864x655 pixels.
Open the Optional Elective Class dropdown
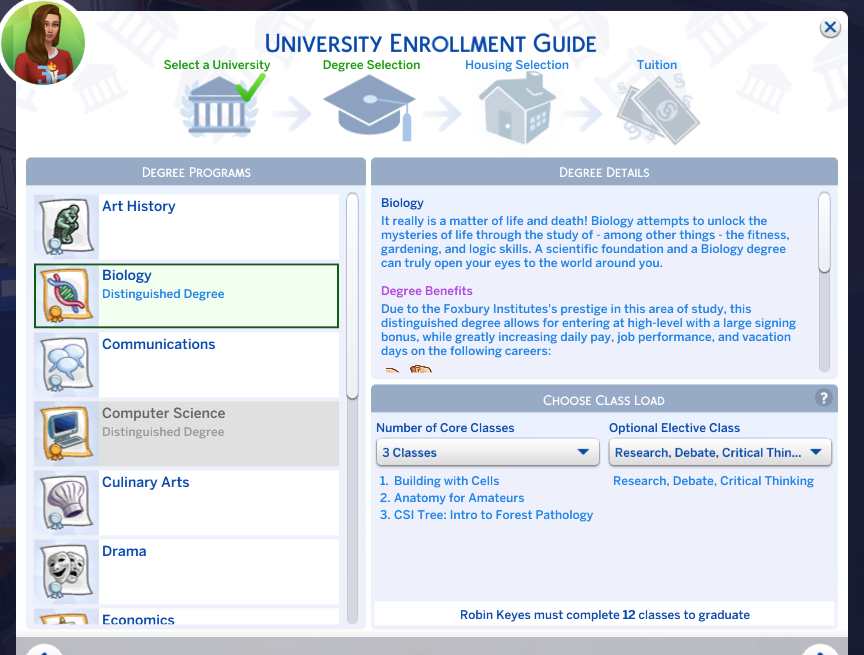pyautogui.click(x=720, y=452)
